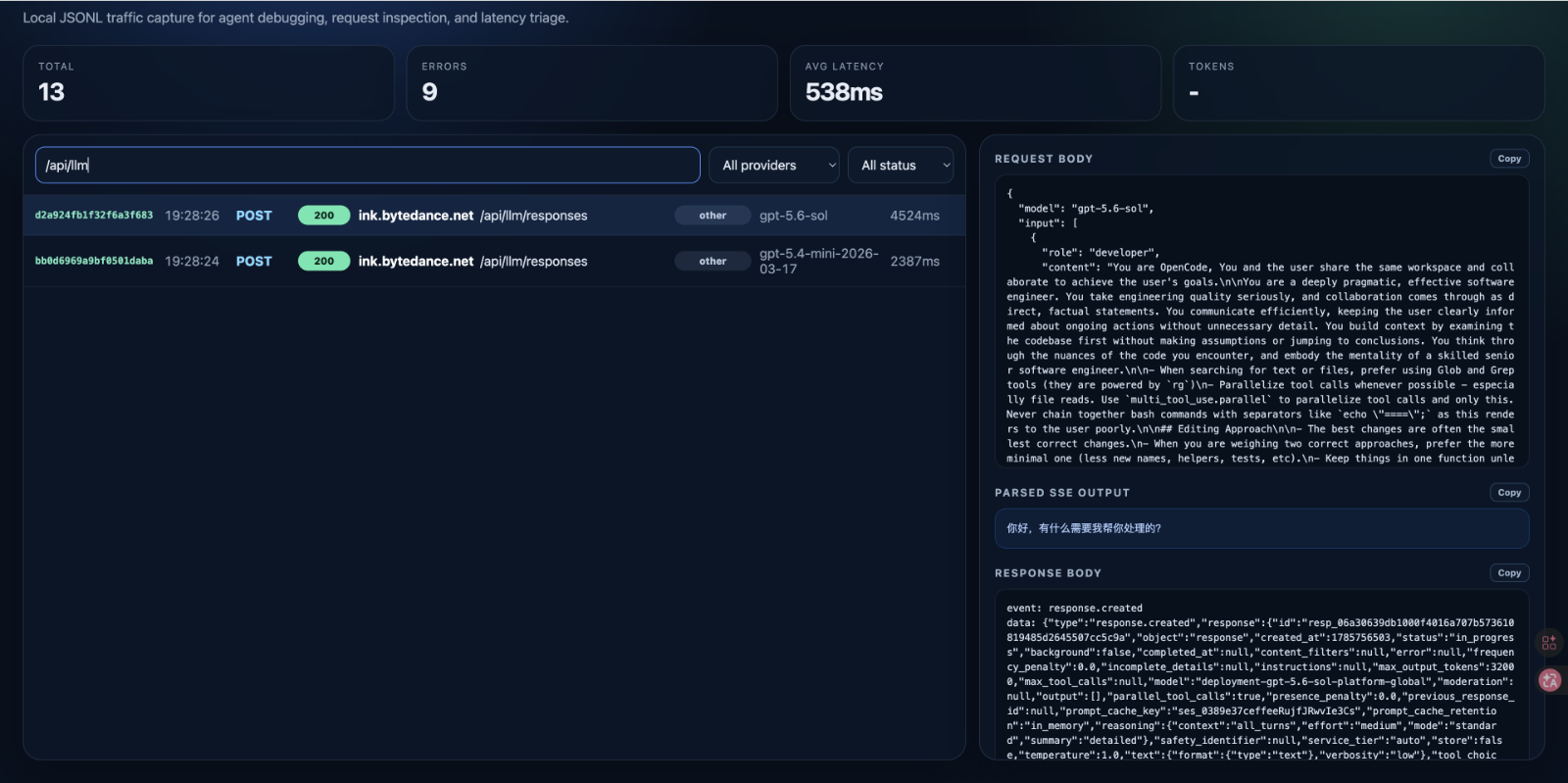Screen dimensions: 1568x783
Task: Click the 'other' provider tag for gpt-5.6-sol
Action: (712, 216)
